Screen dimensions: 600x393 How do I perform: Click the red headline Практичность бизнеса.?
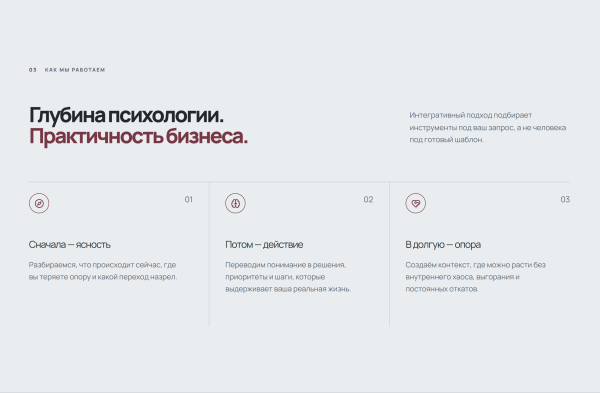(x=139, y=136)
